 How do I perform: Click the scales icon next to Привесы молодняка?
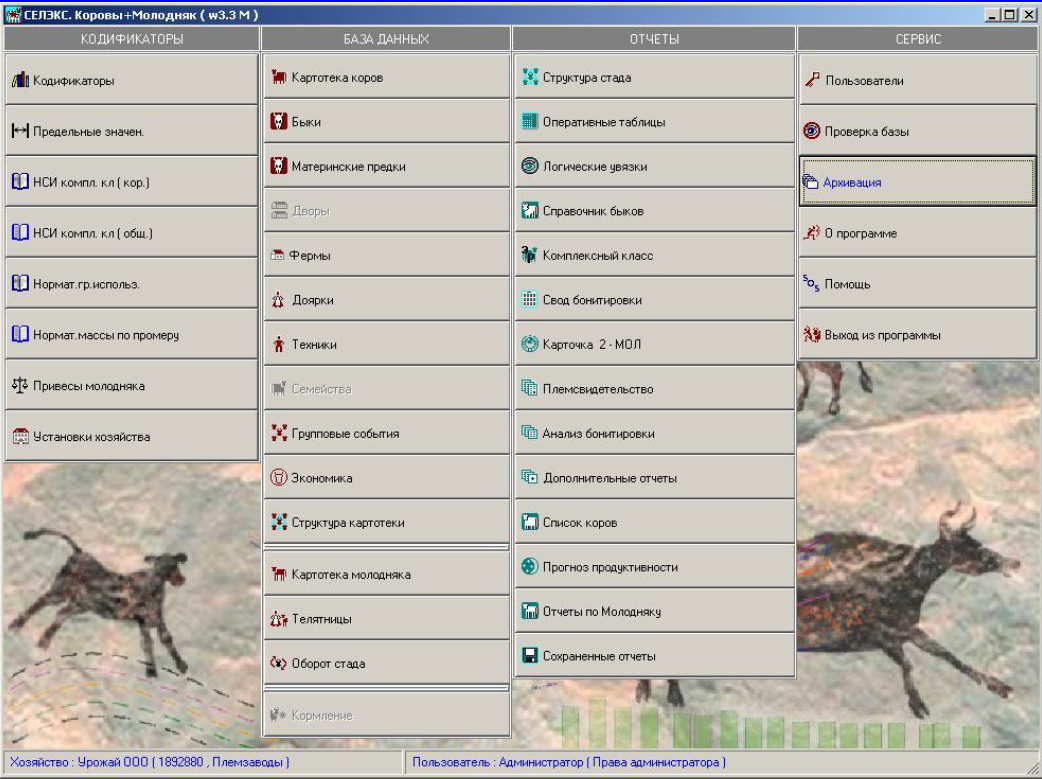point(21,386)
